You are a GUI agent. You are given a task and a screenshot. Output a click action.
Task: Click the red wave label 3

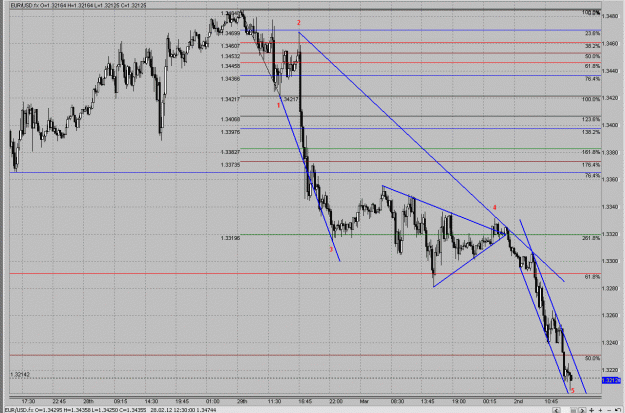click(x=330, y=250)
